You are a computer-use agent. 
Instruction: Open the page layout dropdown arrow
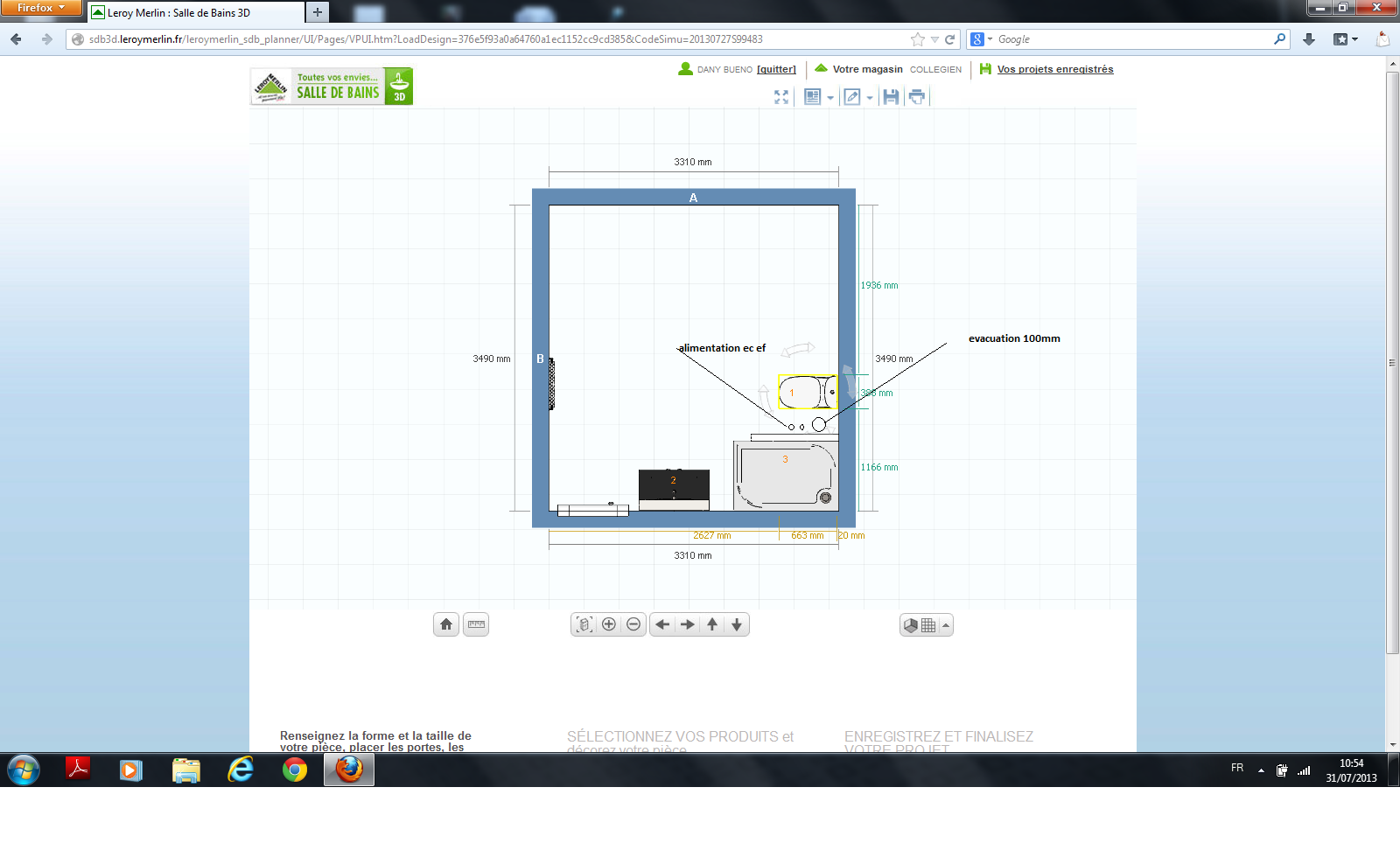tap(830, 98)
